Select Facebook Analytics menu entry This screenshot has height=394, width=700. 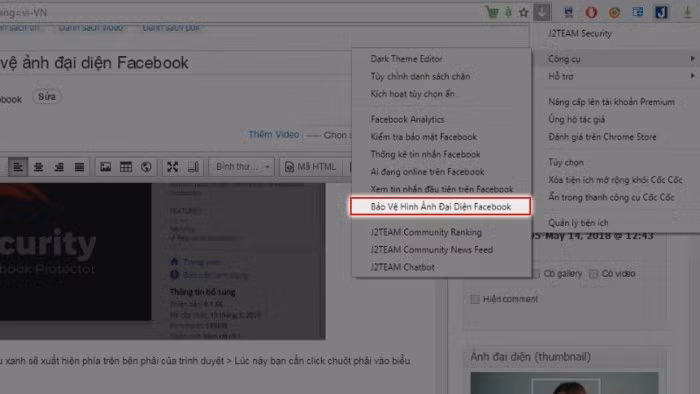(407, 119)
